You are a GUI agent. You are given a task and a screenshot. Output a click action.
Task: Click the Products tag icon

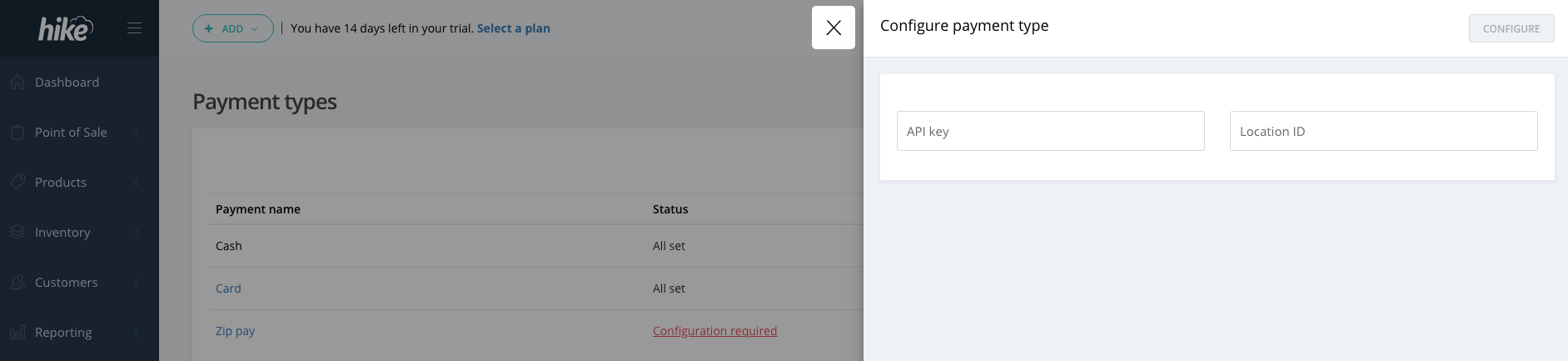pos(17,182)
